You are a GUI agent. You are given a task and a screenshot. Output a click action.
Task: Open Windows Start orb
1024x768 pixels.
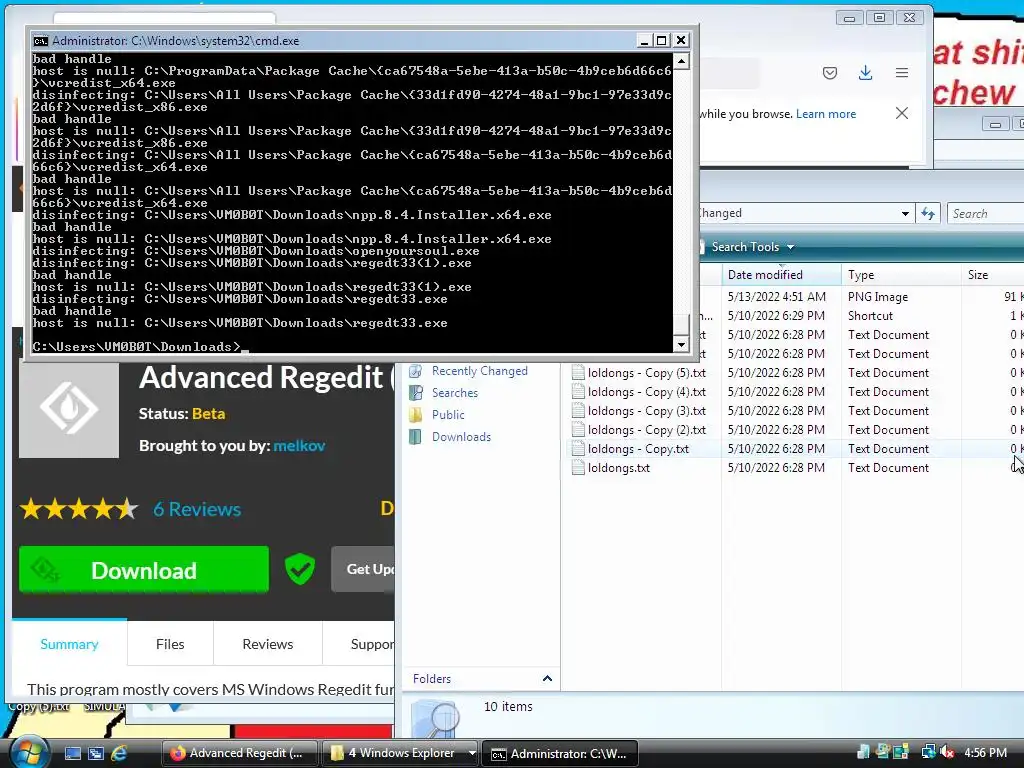click(x=29, y=752)
